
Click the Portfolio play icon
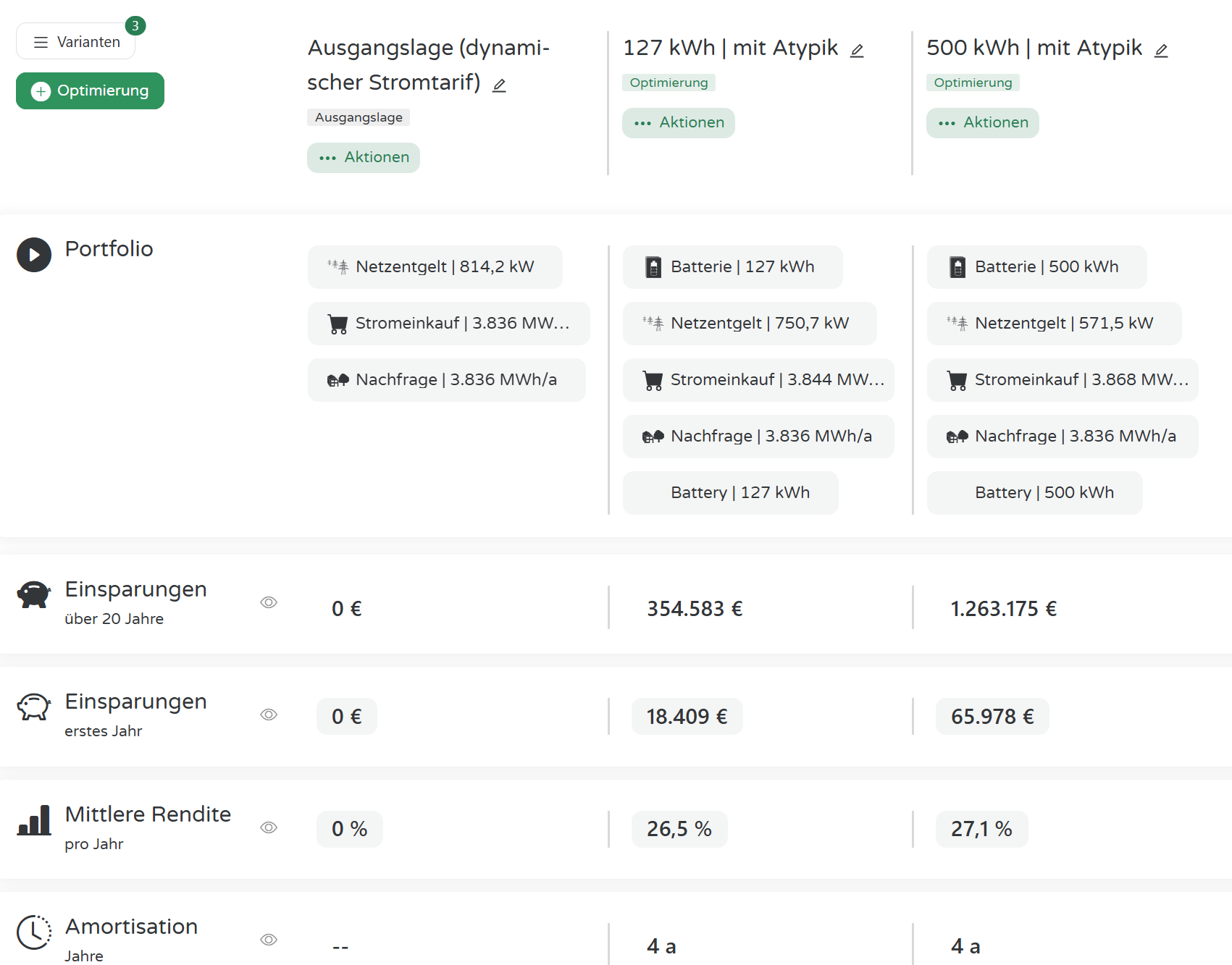34,255
